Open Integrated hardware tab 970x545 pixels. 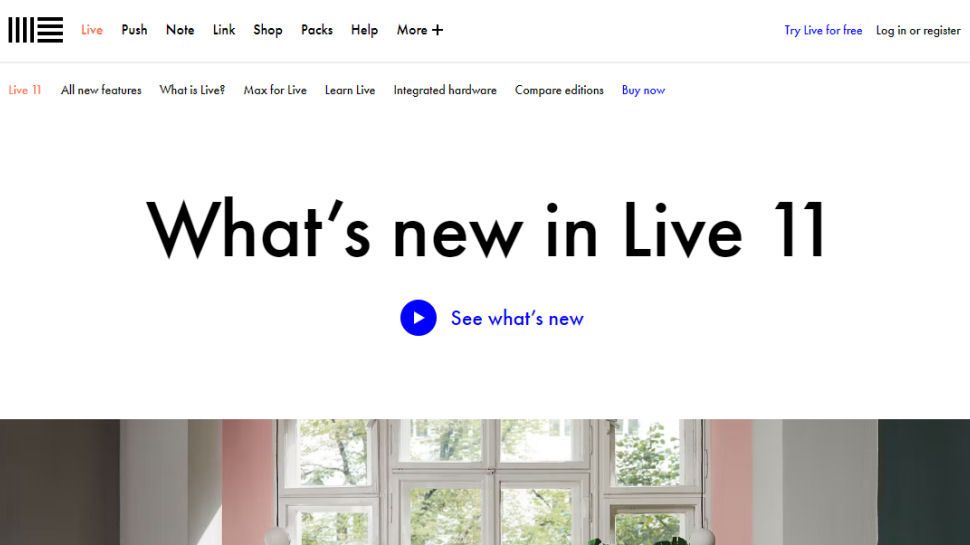(445, 90)
